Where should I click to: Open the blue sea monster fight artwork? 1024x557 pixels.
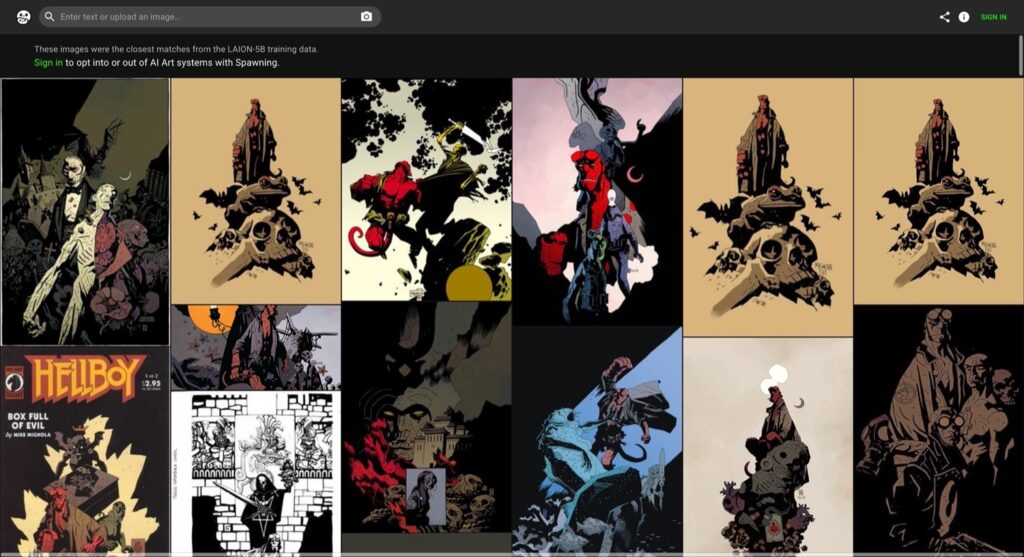click(x=597, y=441)
